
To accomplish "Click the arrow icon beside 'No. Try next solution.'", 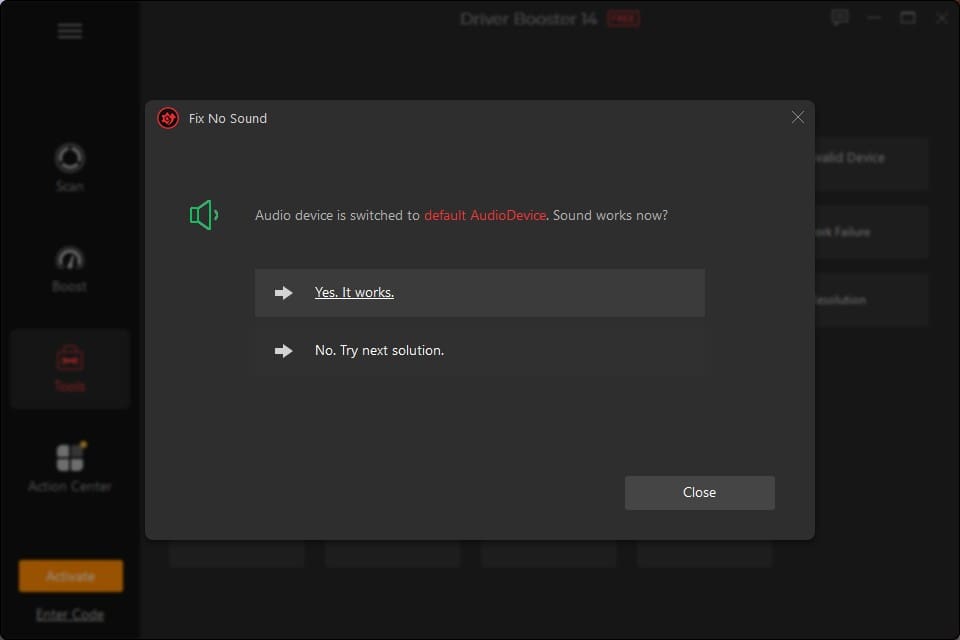I will tap(283, 351).
